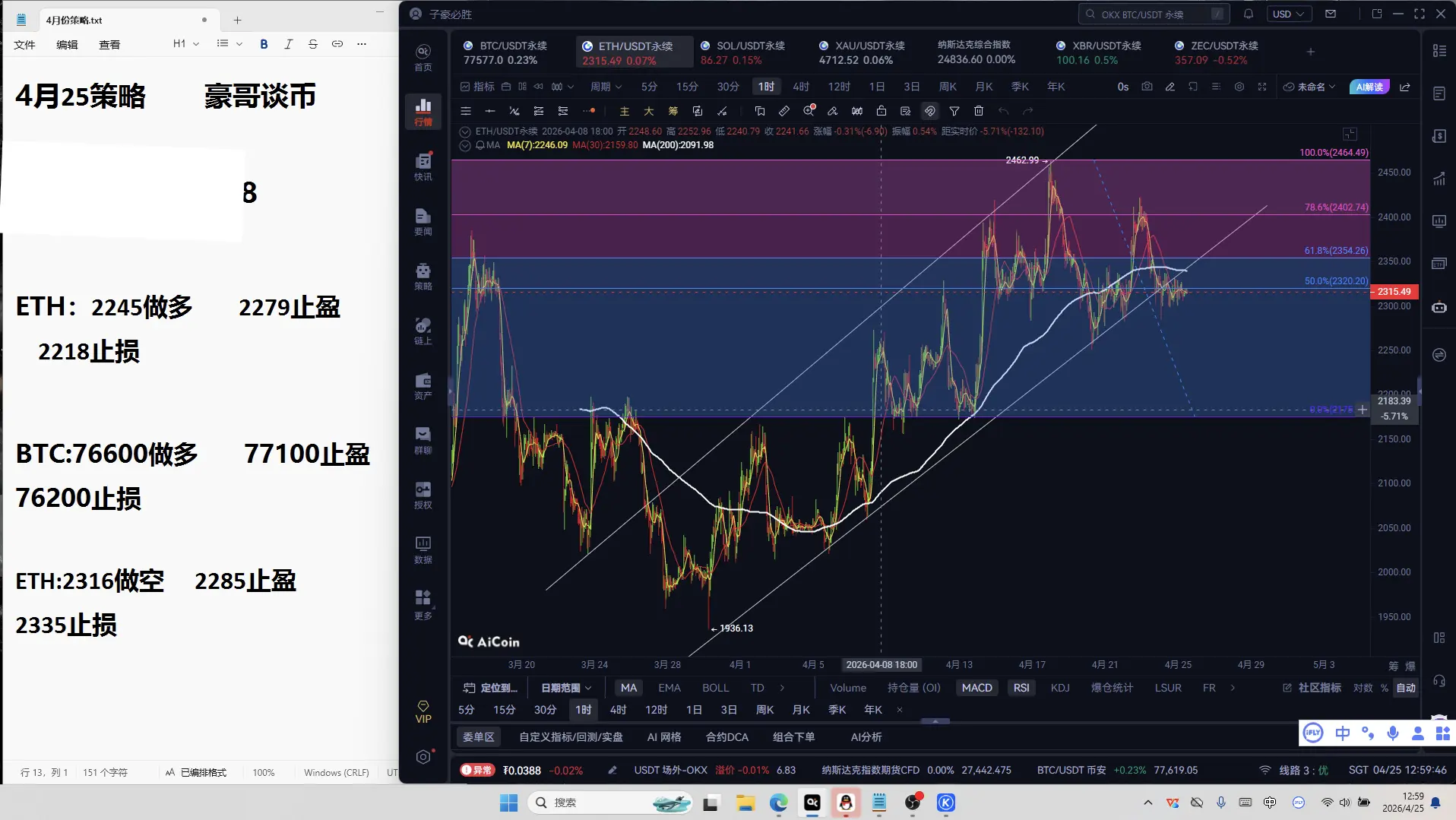Open the mail envelope icon in AiCoin
This screenshot has height=820, width=1456.
click(1331, 14)
